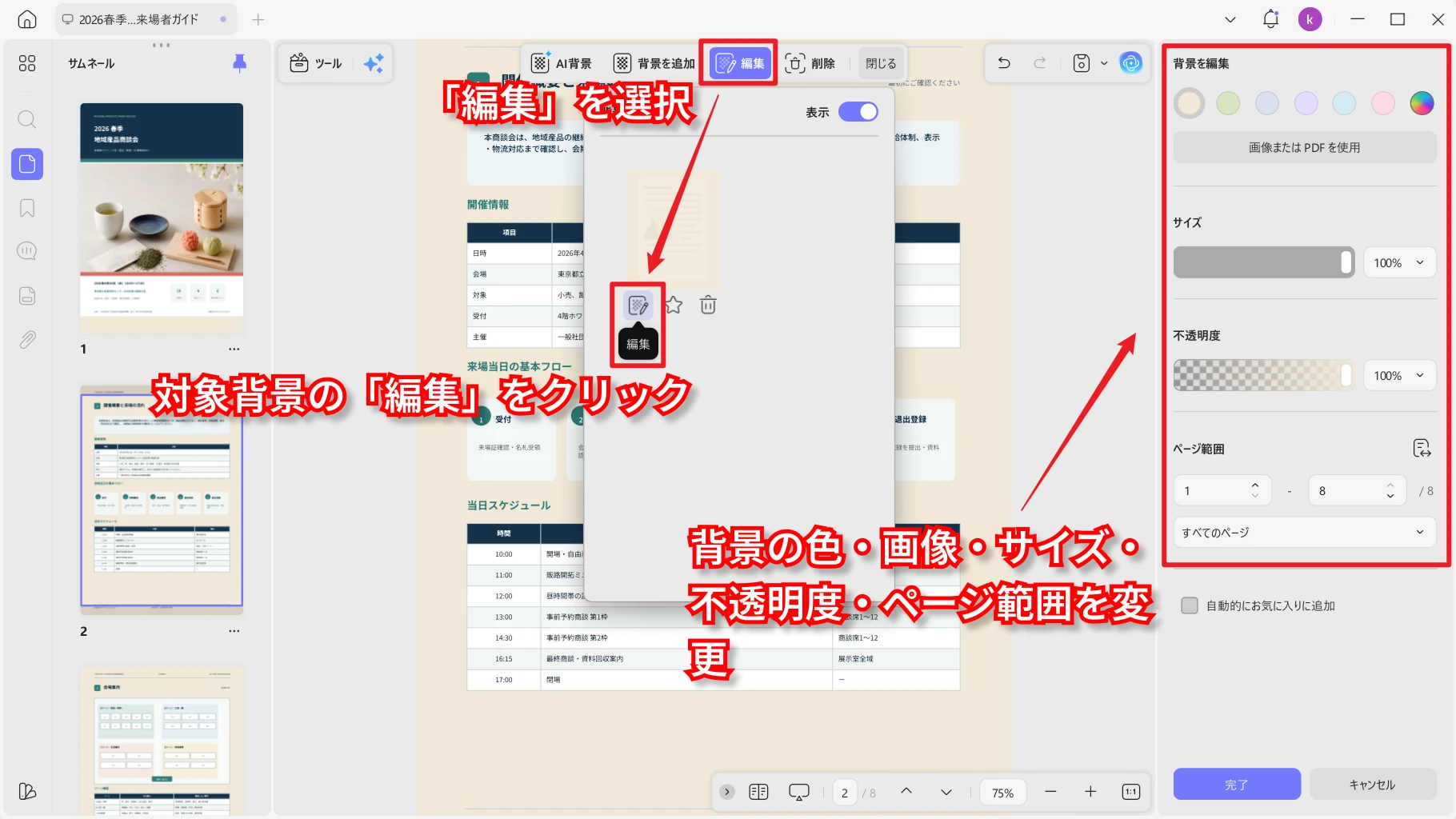Set actual size 1:1 view
Screen dimensions: 1456x819
coord(1130,792)
